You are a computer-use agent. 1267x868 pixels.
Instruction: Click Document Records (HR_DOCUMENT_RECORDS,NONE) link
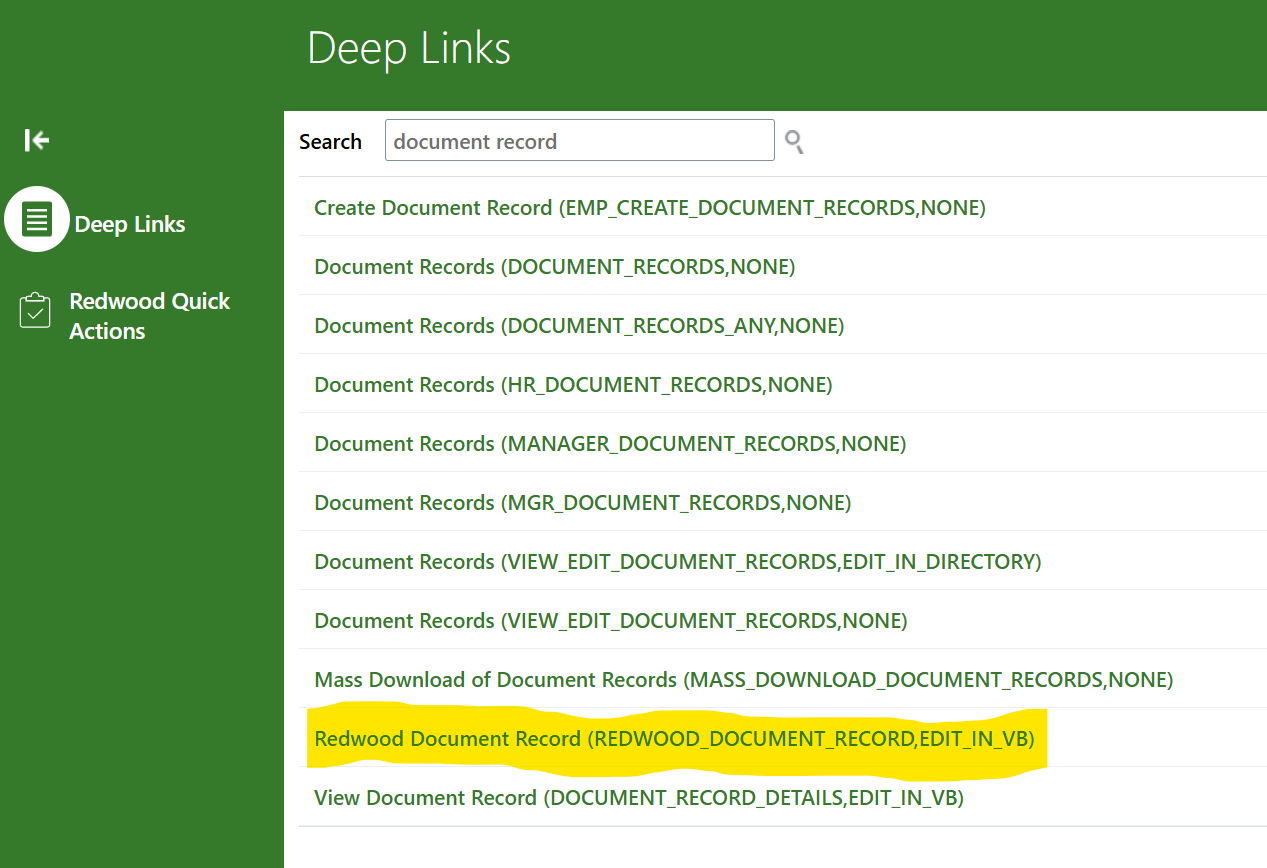coord(573,384)
